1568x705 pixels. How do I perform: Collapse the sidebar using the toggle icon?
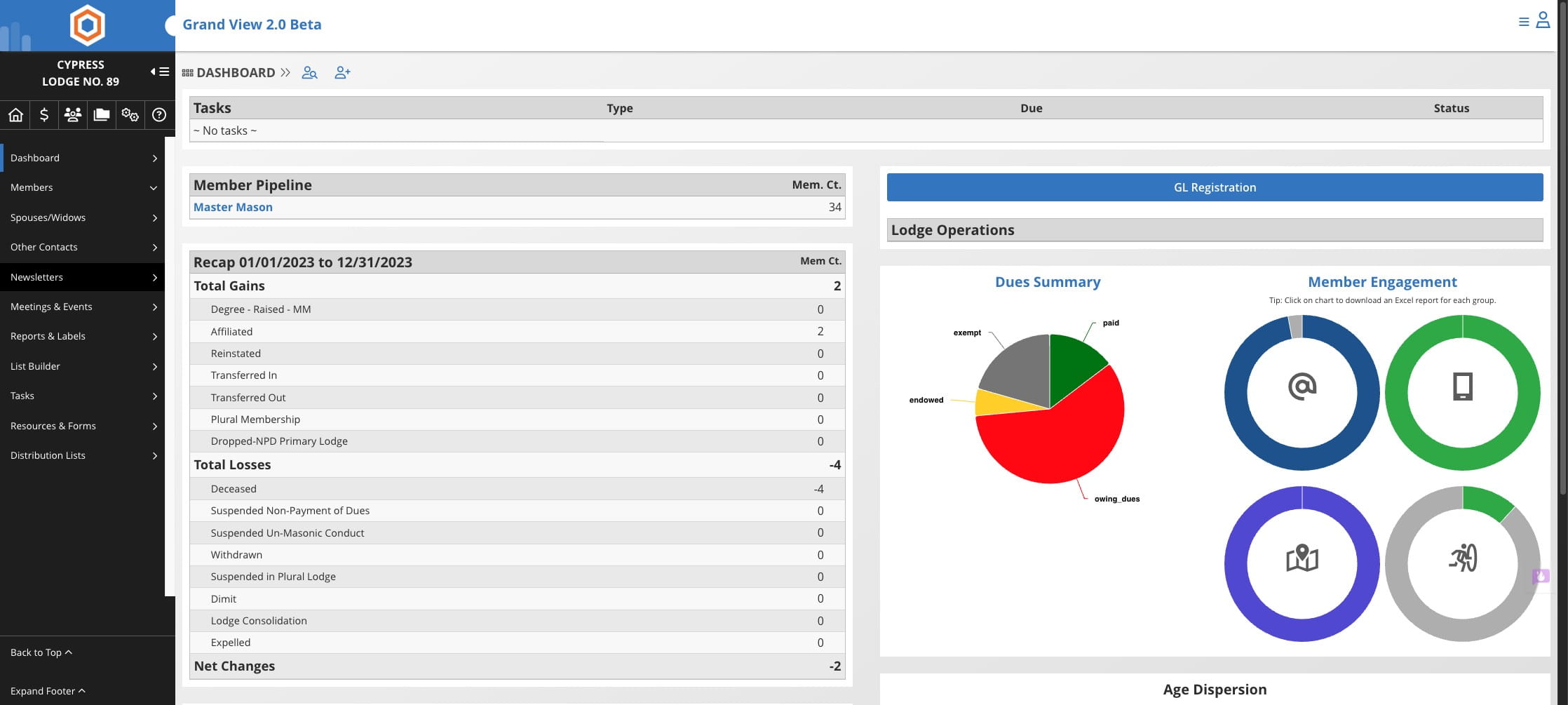pyautogui.click(x=159, y=72)
